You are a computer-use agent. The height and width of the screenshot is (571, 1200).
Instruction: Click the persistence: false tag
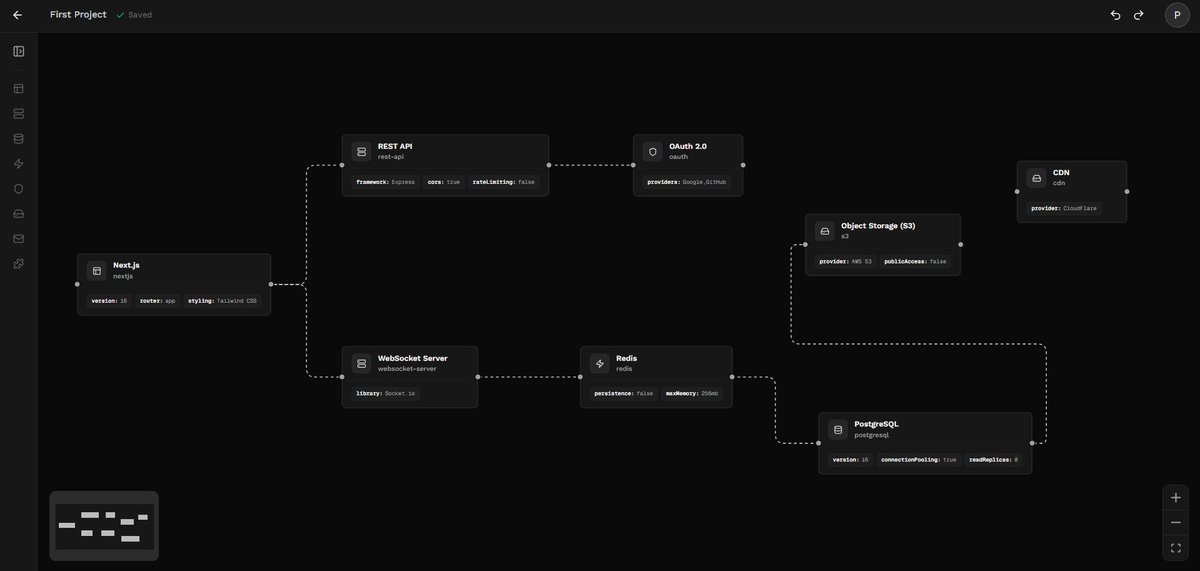(623, 393)
